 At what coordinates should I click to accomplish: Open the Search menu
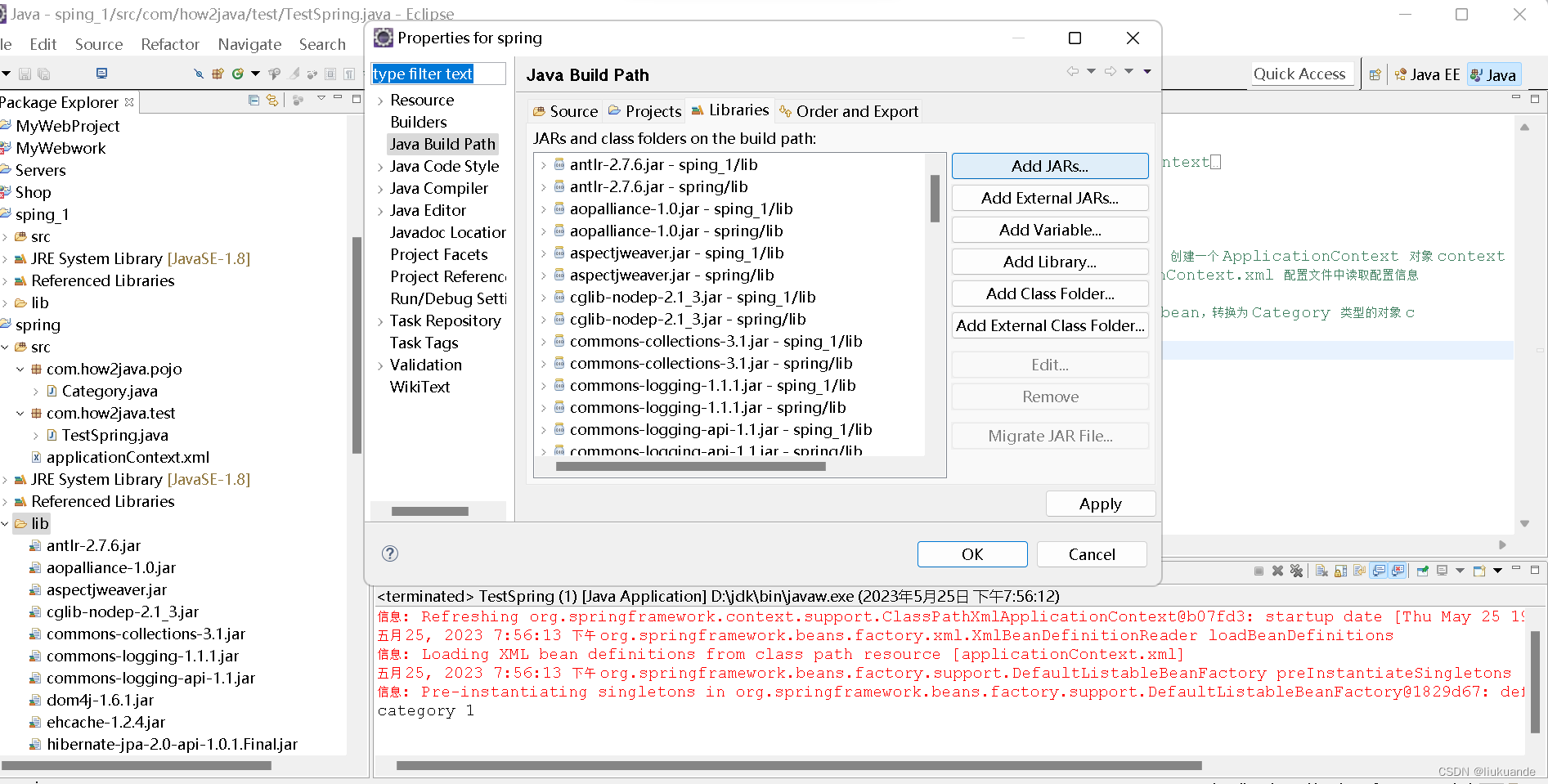click(322, 44)
